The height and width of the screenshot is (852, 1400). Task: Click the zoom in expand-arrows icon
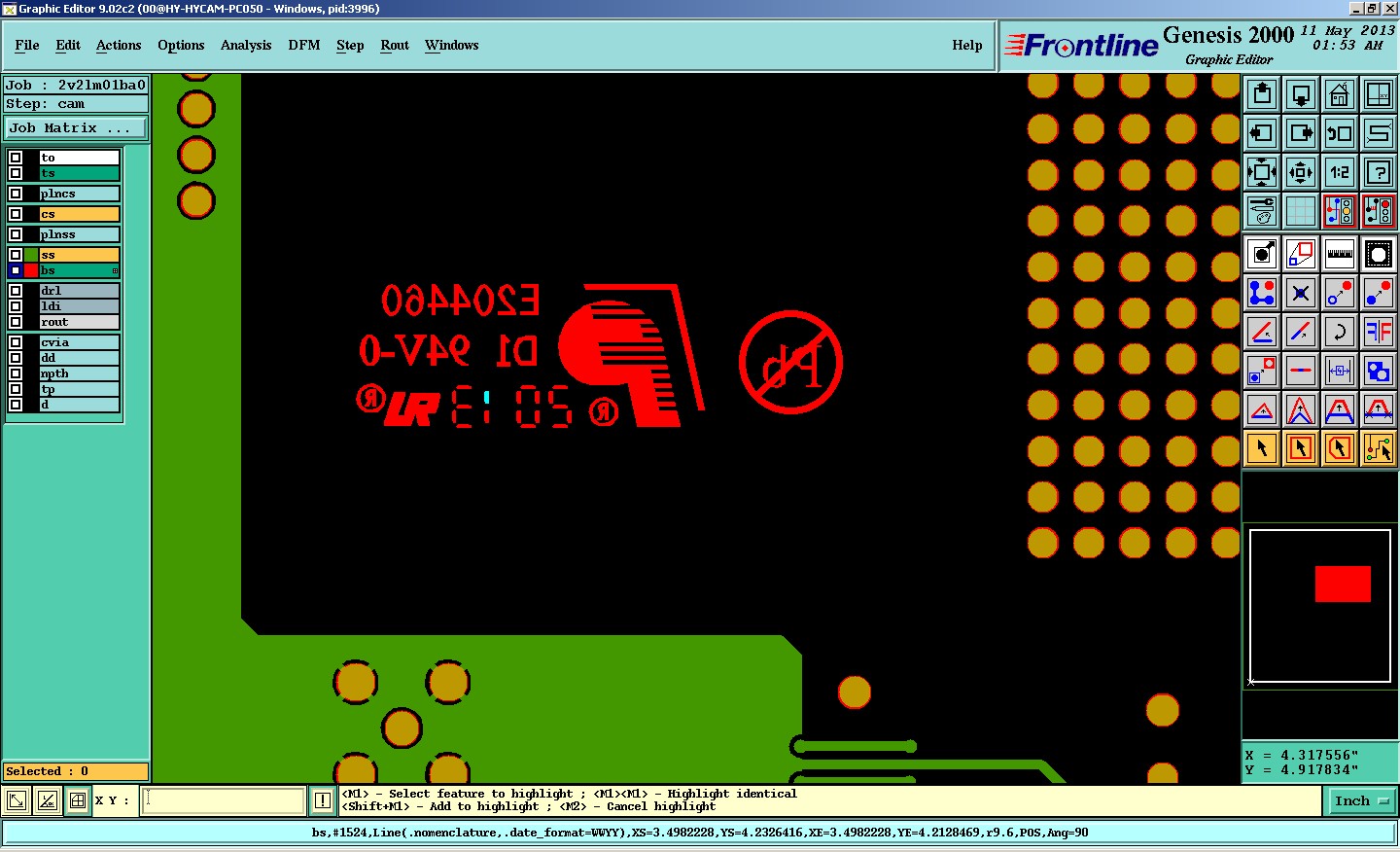coord(1262,172)
